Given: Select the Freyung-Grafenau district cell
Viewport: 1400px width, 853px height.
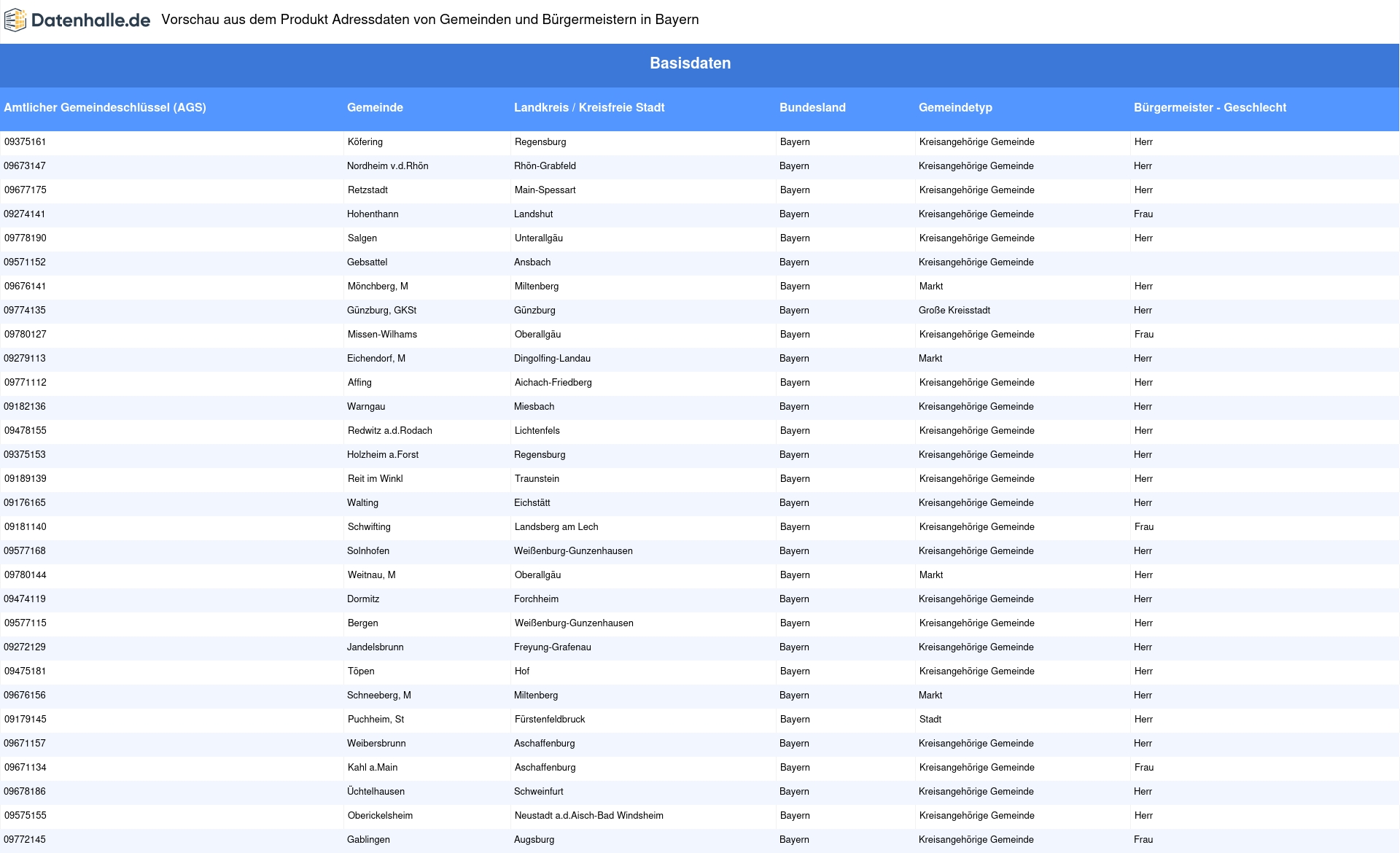Looking at the screenshot, I should [552, 647].
